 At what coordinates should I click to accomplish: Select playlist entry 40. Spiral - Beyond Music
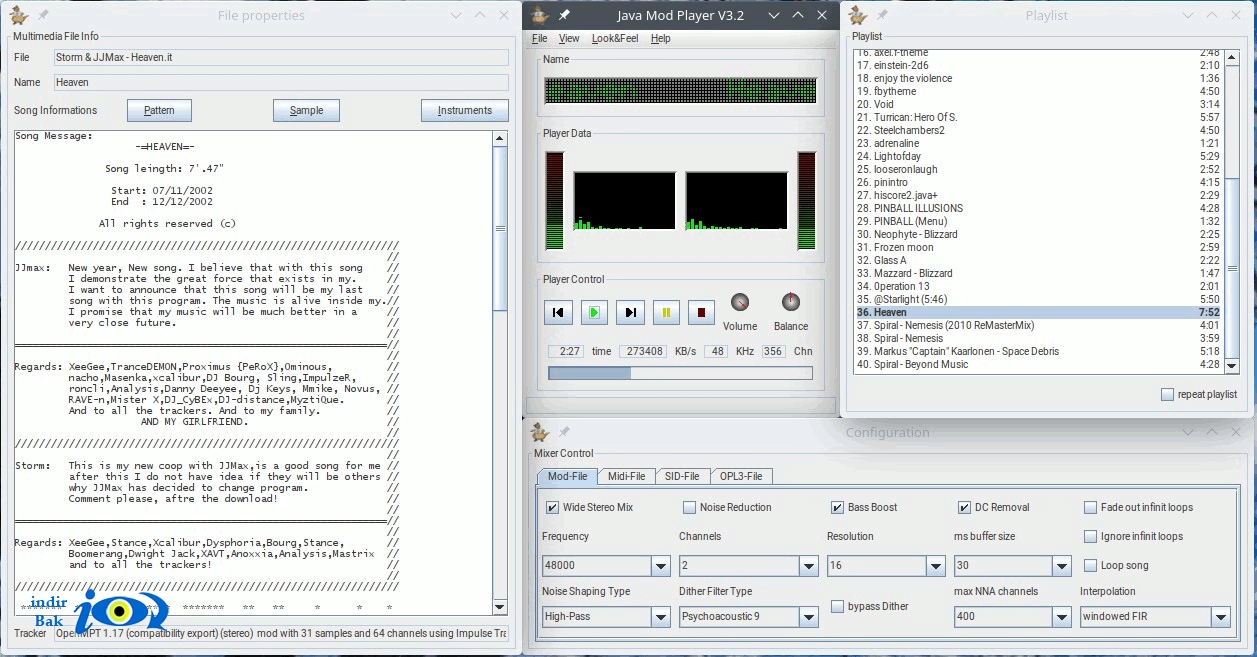(1039, 364)
